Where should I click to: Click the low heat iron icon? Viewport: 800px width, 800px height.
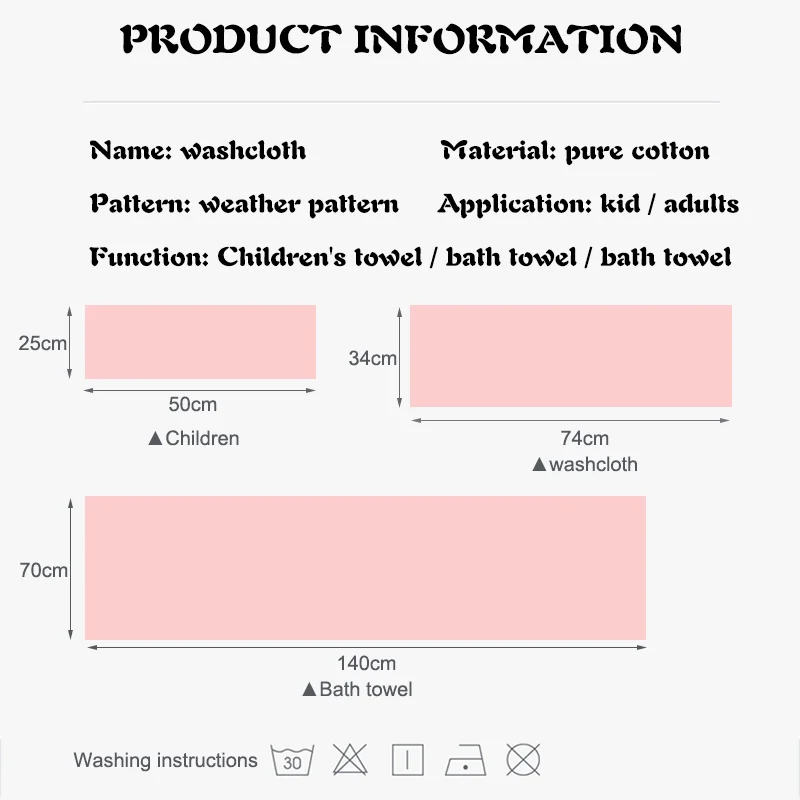tap(465, 761)
